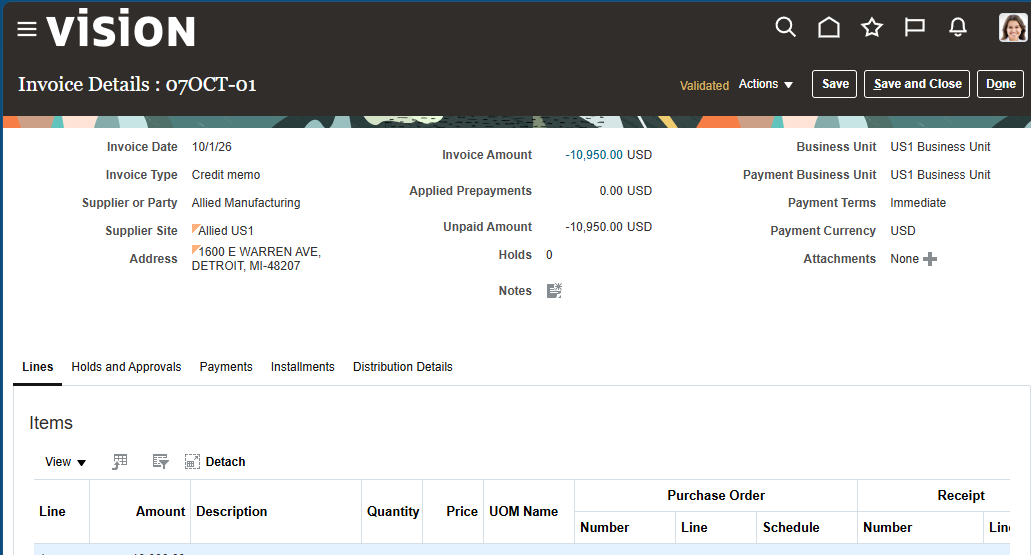
Task: Click the Export to Excel icon in Items
Action: (120, 462)
